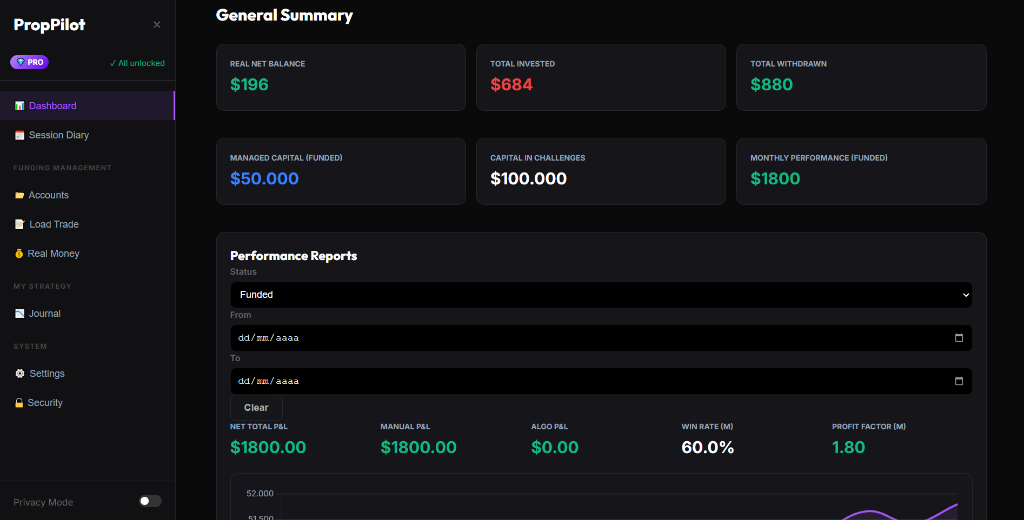The image size is (1024, 520).
Task: Close the sidebar with the X icon
Action: (x=157, y=25)
